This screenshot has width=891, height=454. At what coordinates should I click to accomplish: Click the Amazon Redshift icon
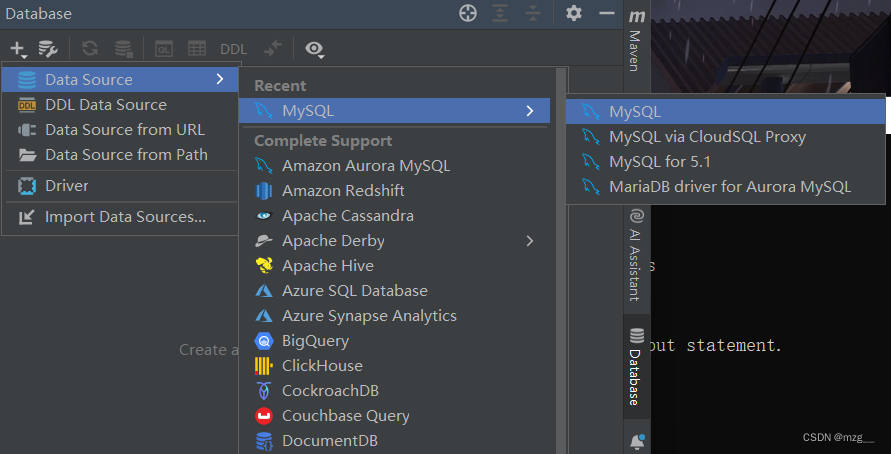click(264, 191)
